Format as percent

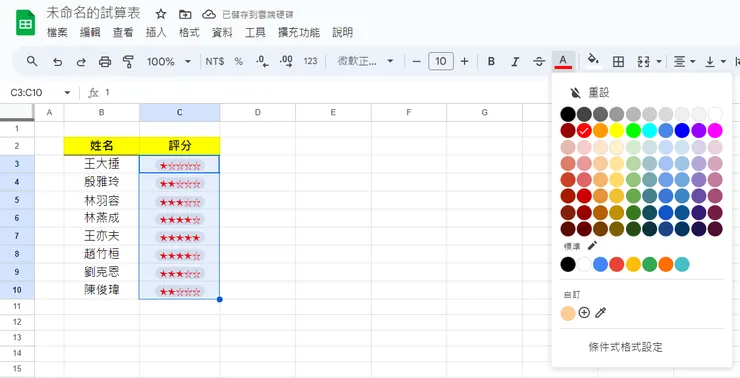click(x=238, y=61)
